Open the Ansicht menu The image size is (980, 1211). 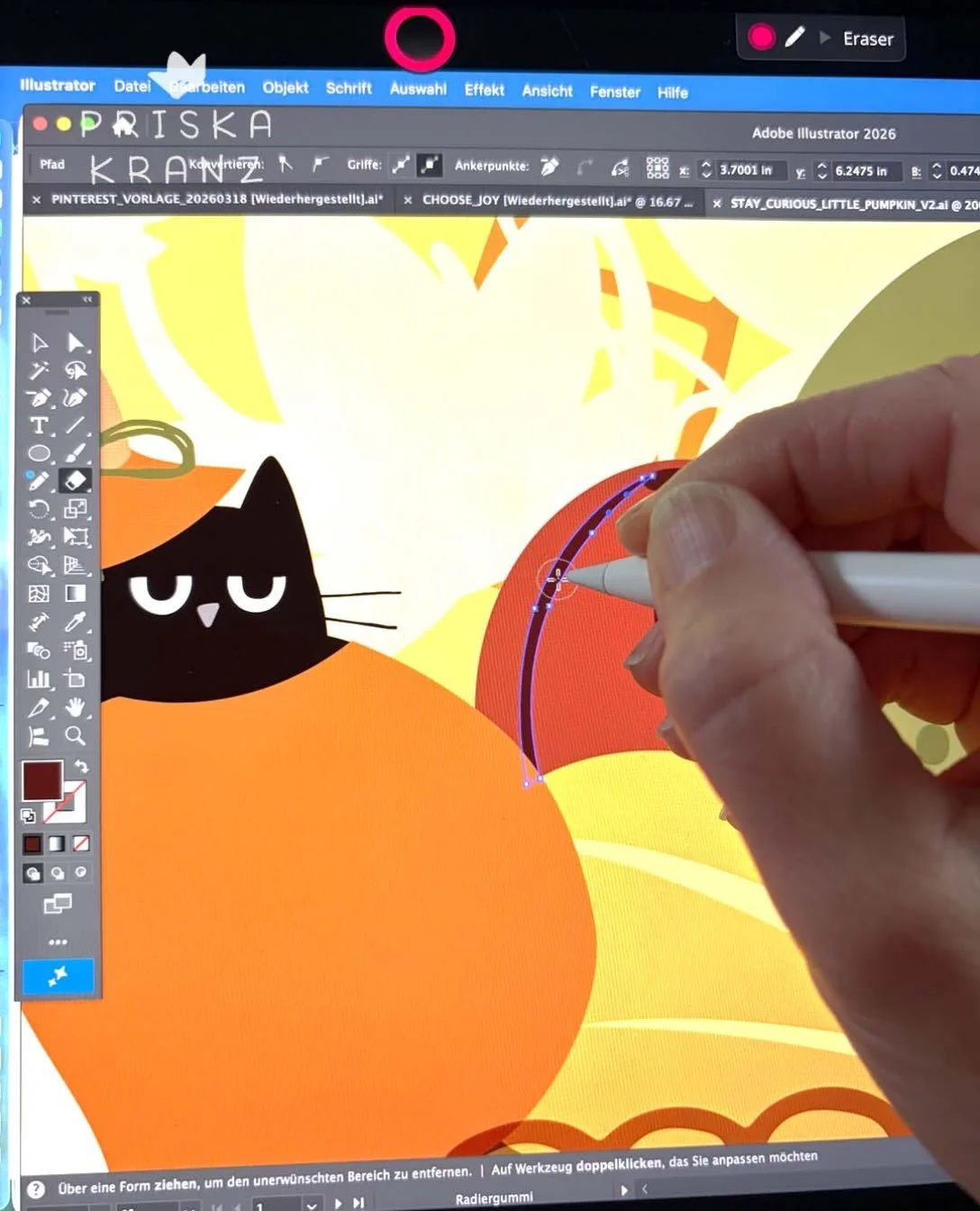548,90
